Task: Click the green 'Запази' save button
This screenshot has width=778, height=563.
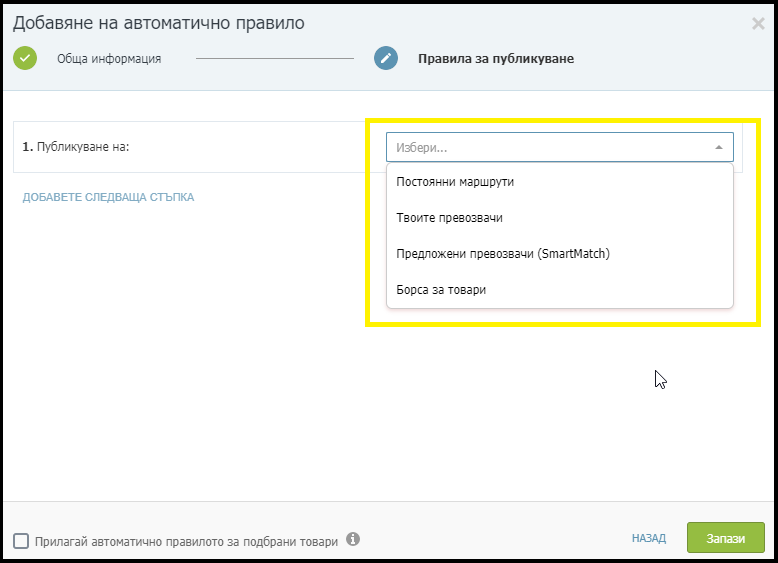Action: coord(725,538)
